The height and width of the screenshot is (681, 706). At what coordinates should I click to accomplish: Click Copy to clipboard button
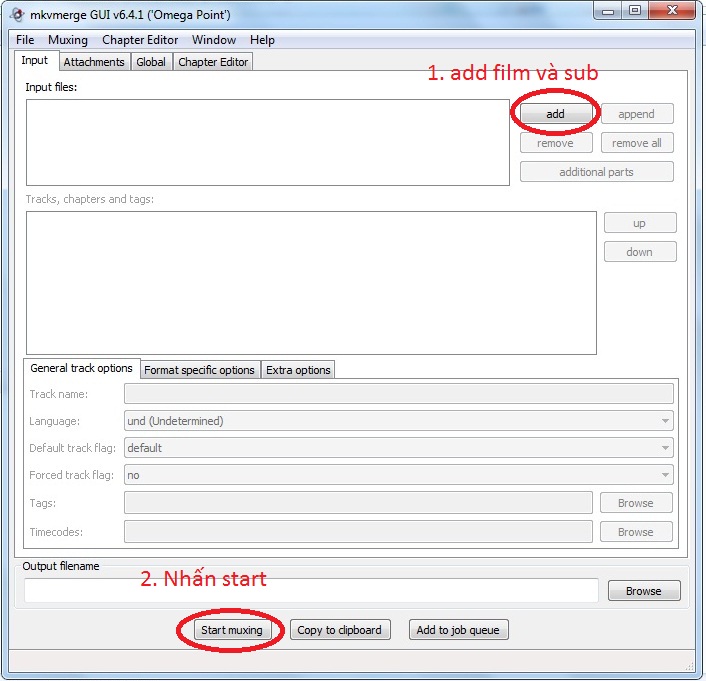click(339, 630)
